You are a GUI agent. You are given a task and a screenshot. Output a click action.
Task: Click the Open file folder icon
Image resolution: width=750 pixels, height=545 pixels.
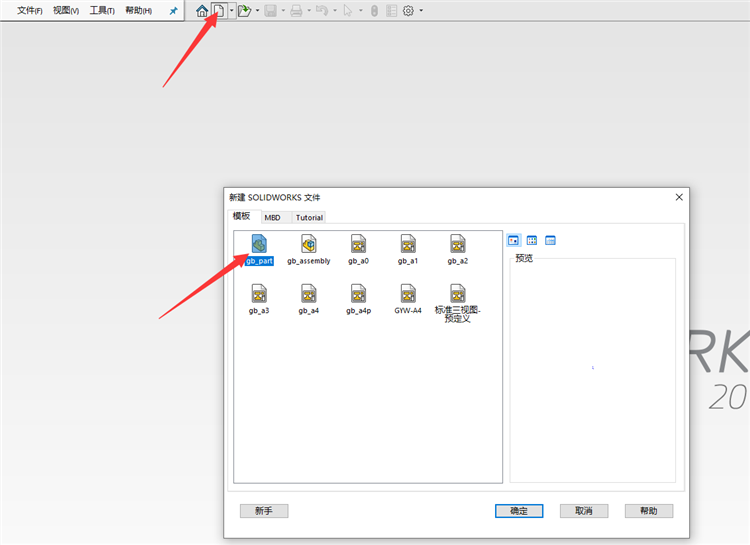[x=244, y=11]
